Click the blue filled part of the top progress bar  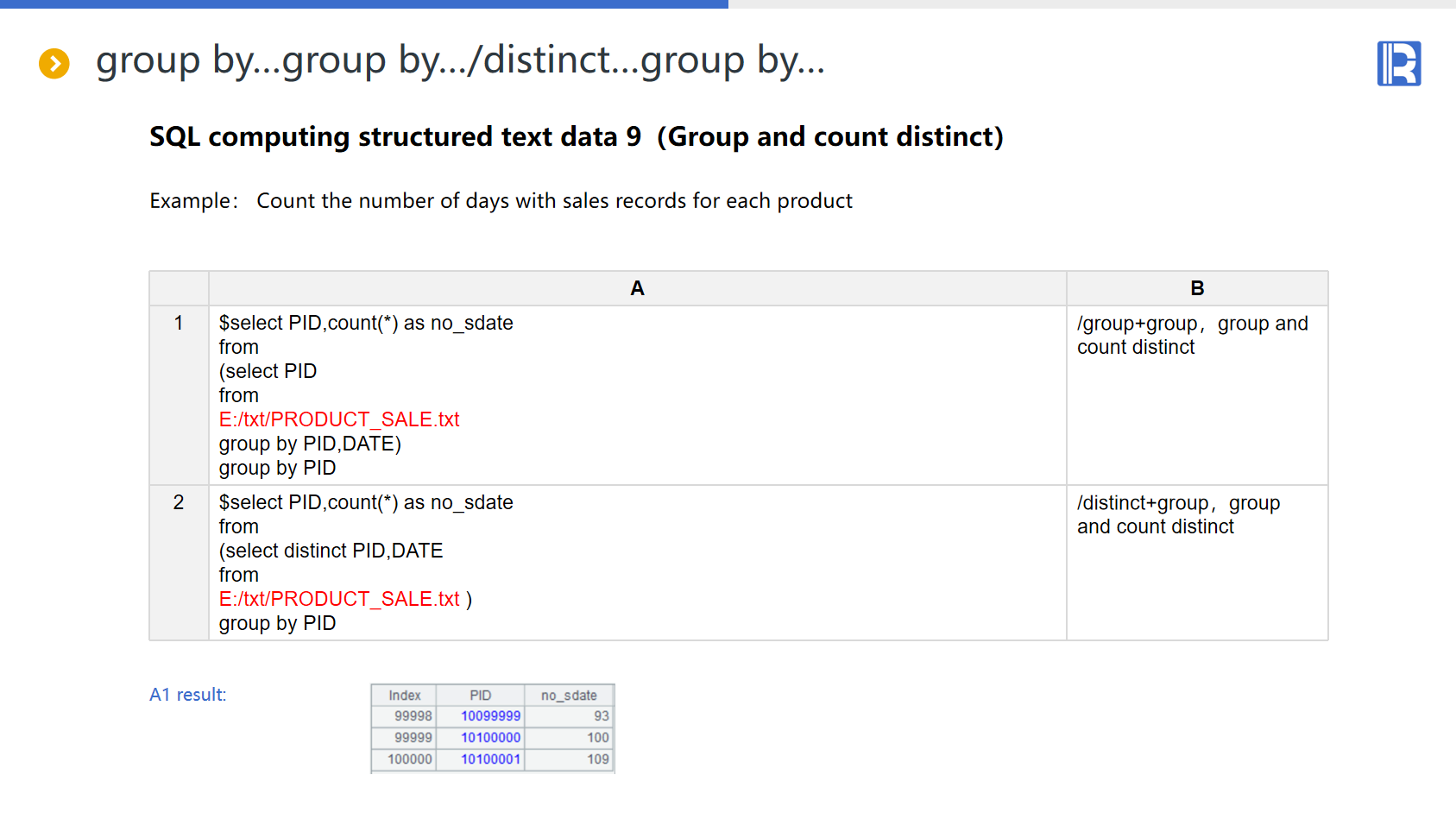[x=362, y=4]
